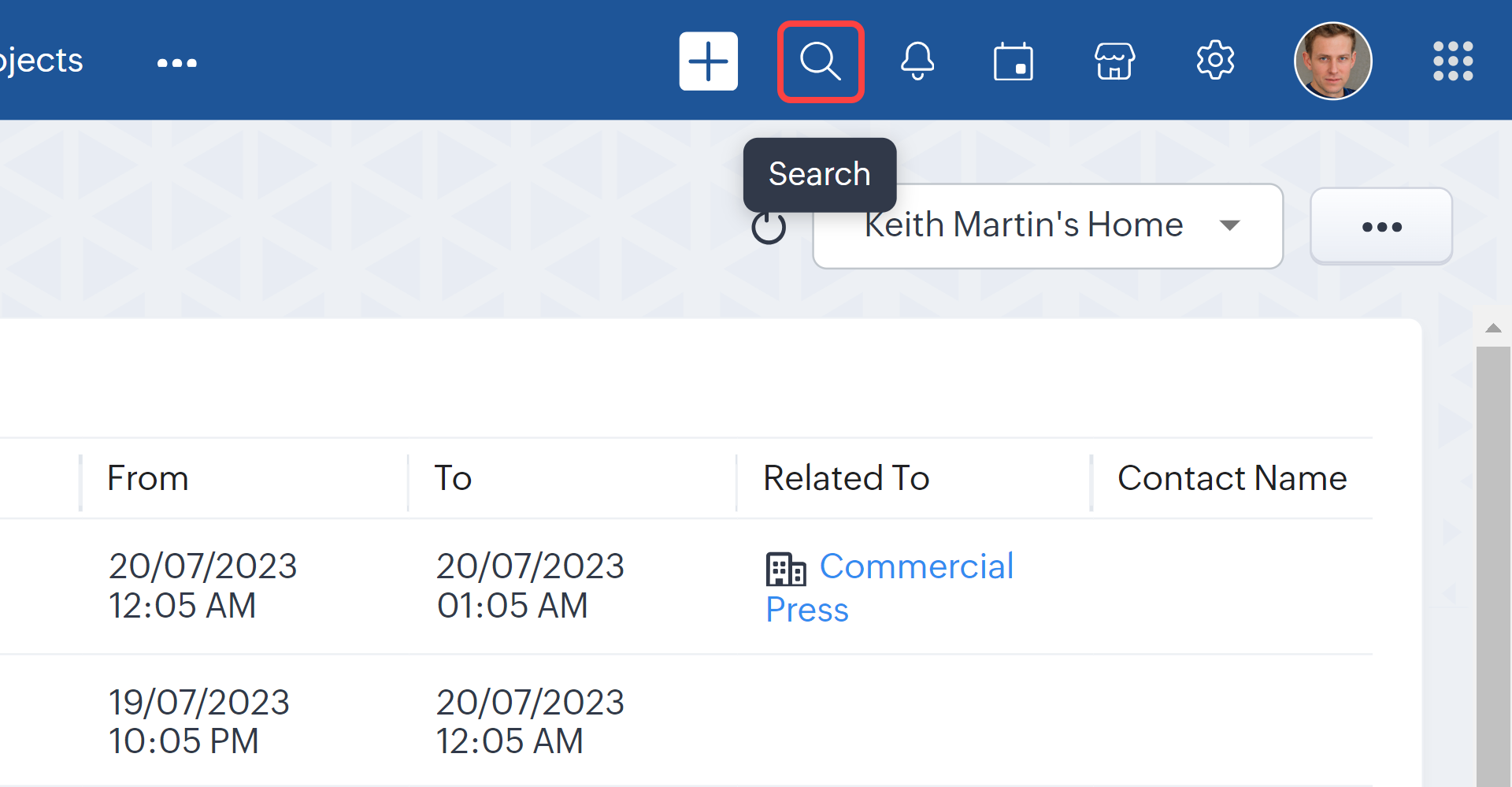Click the plus Create New icon
1512x787 pixels.
pos(708,61)
